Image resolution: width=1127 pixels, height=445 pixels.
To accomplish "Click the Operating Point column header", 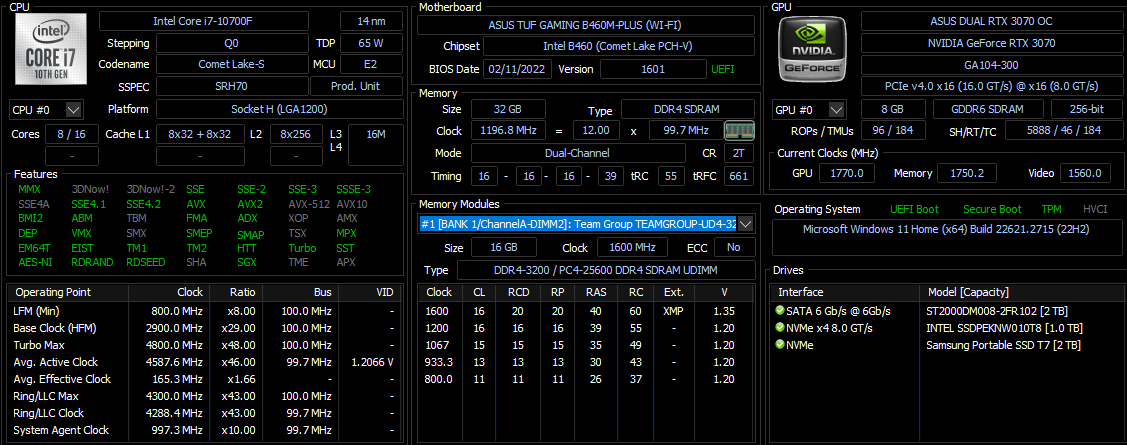I will (52, 292).
